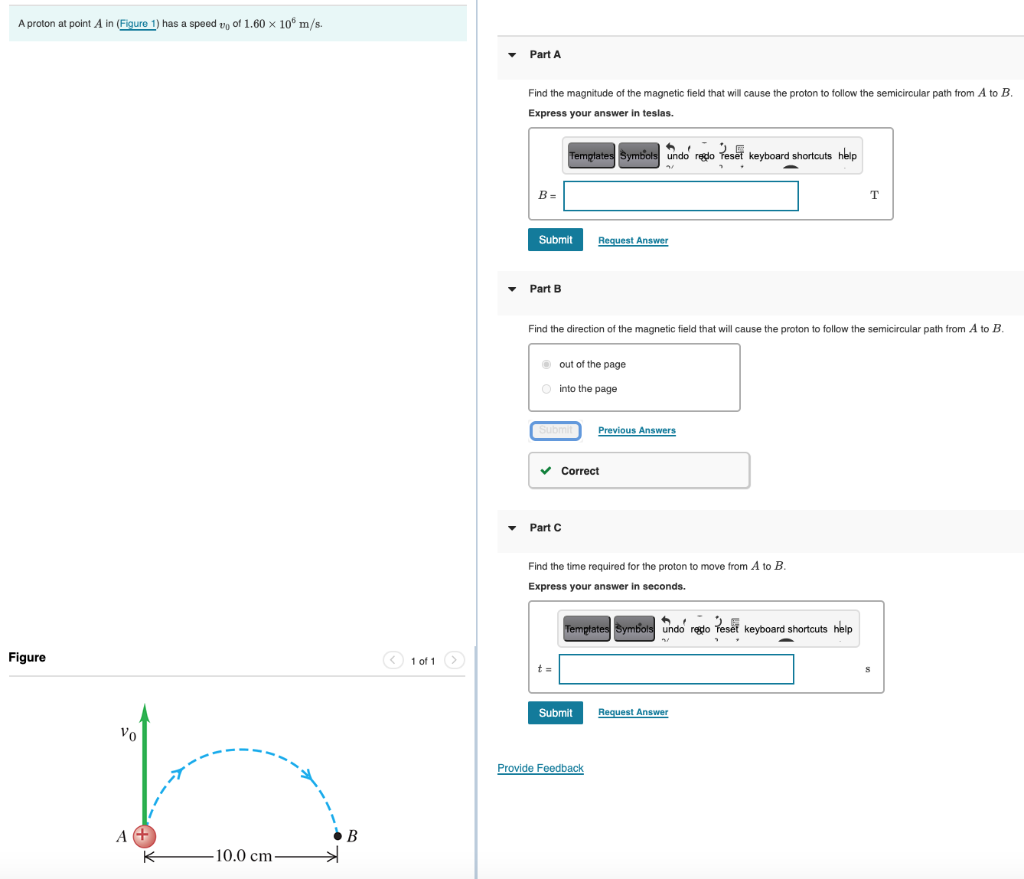Open help from Part A equation toolbar
Image resolution: width=1024 pixels, height=879 pixels.
[847, 155]
